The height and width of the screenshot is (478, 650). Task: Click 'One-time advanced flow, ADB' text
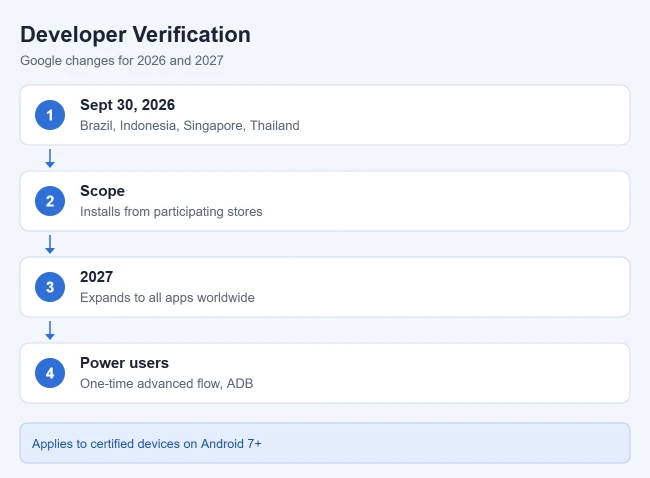pyautogui.click(x=167, y=383)
